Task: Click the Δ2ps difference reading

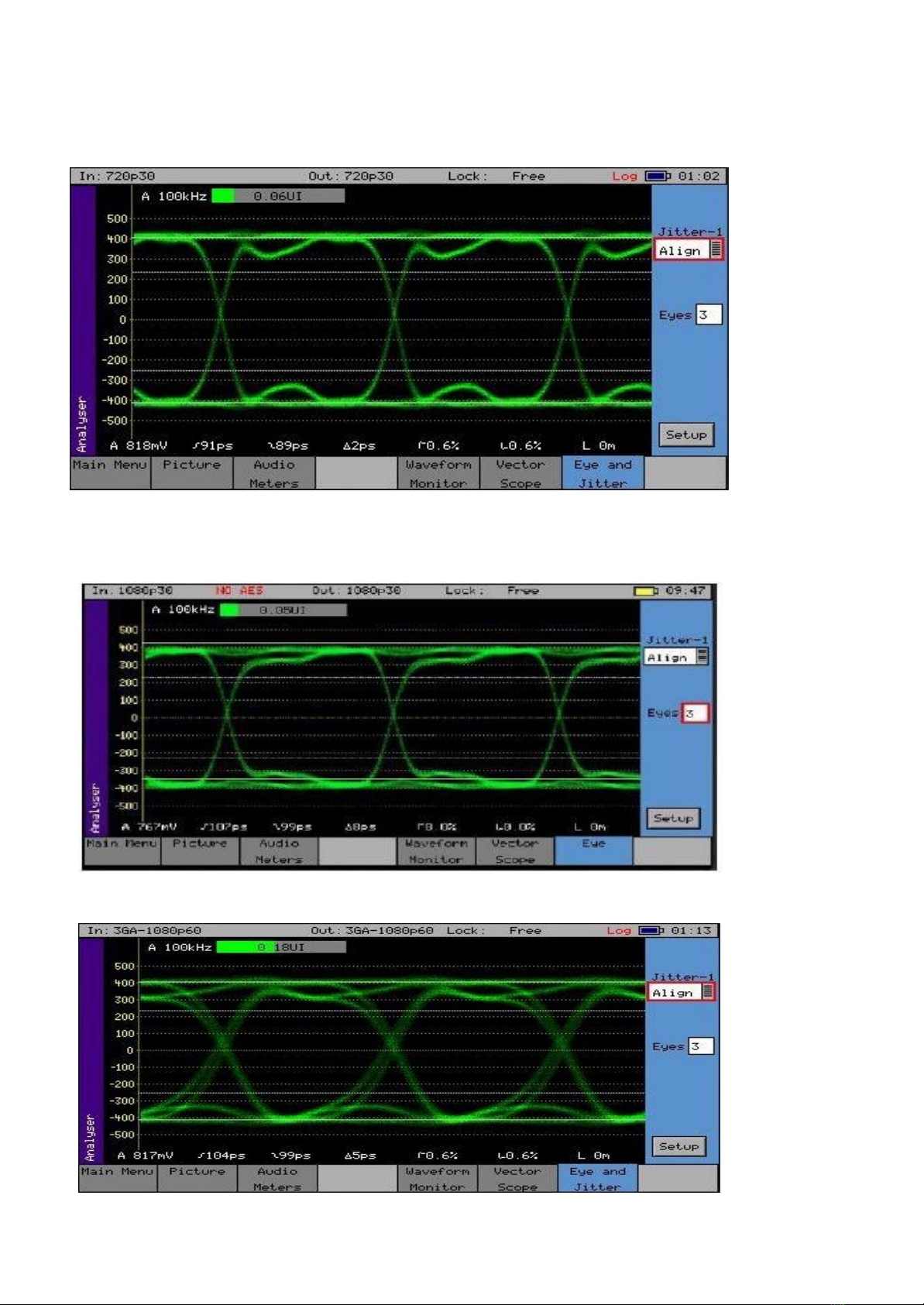Action: pos(359,445)
